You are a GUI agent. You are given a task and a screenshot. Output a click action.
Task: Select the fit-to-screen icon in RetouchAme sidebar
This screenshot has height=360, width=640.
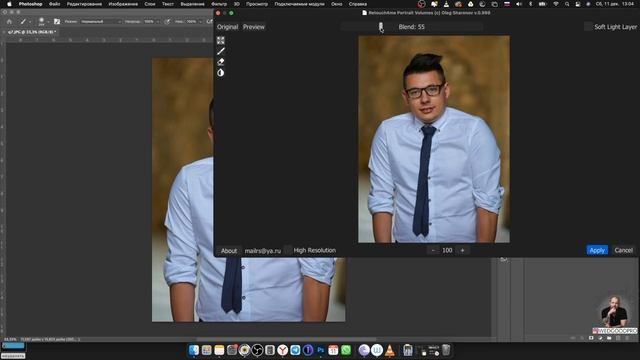221,40
